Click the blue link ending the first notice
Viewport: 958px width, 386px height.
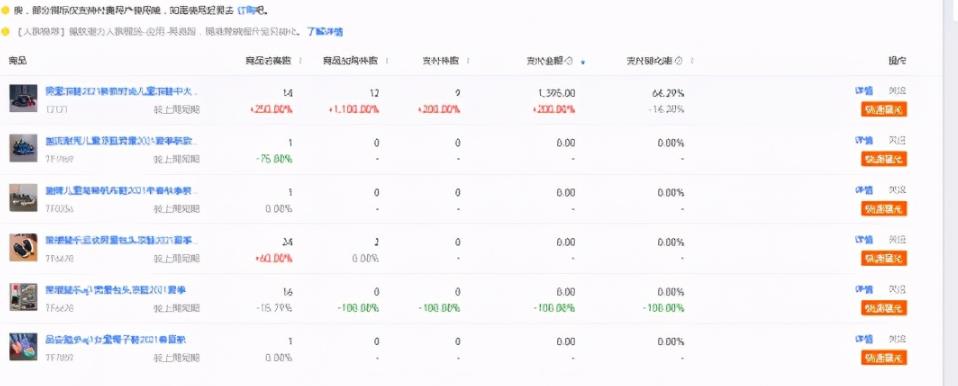(247, 10)
